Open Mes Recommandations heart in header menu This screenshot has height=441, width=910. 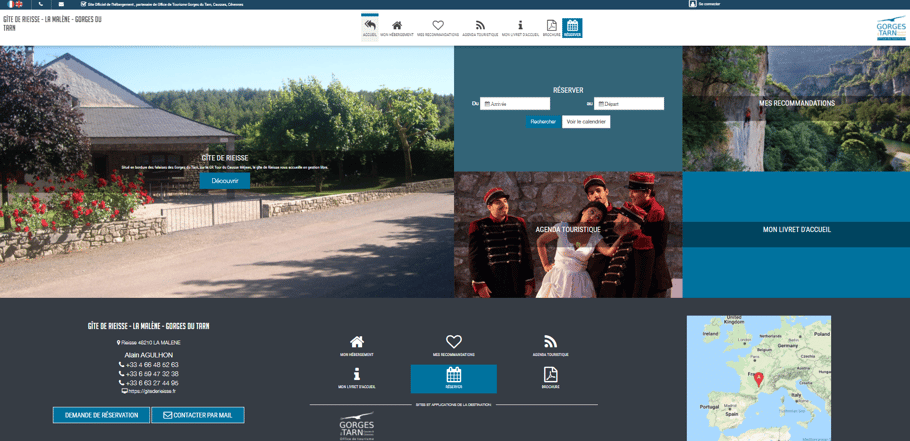[x=438, y=28]
